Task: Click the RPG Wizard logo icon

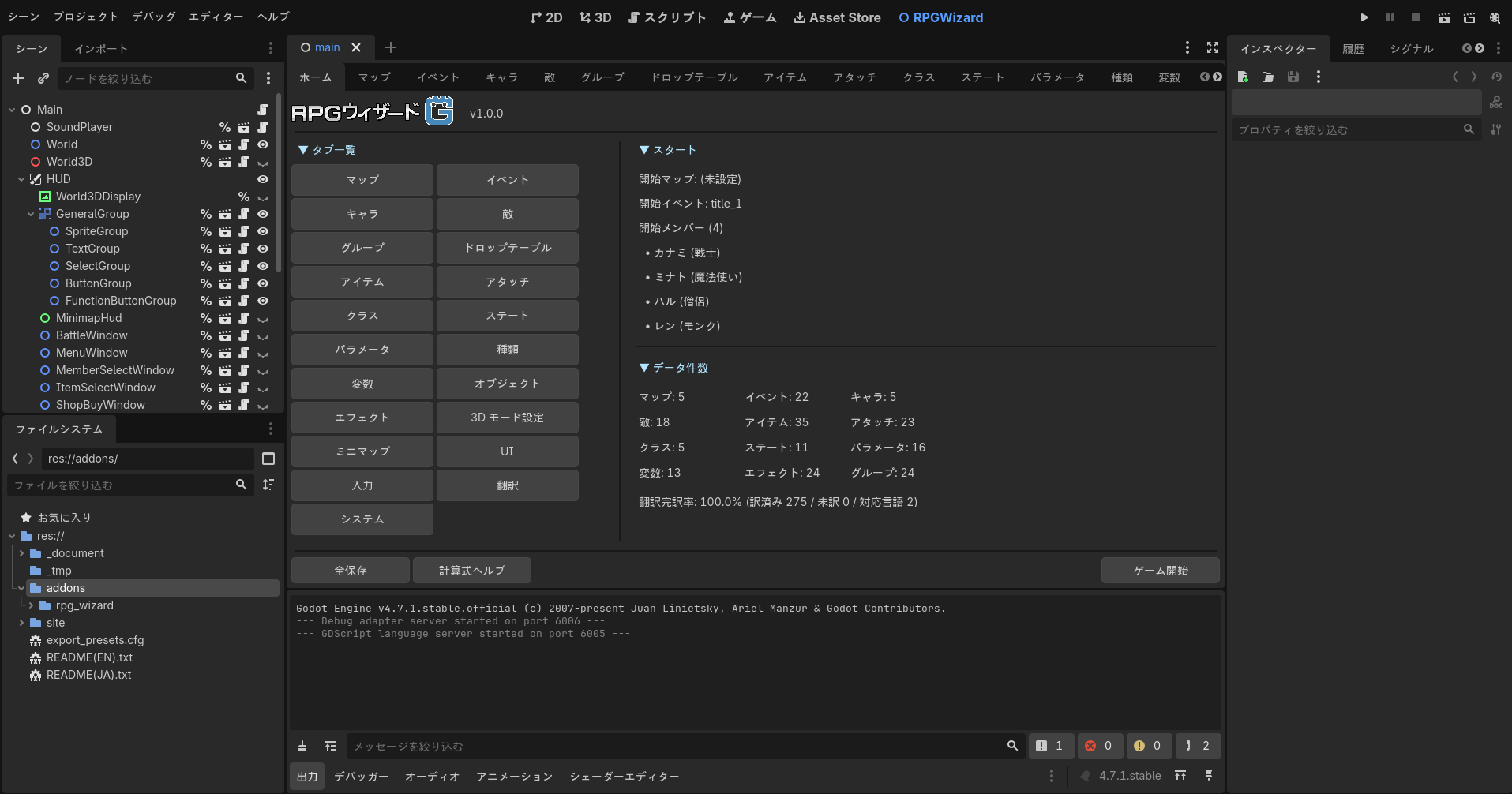Action: [439, 110]
